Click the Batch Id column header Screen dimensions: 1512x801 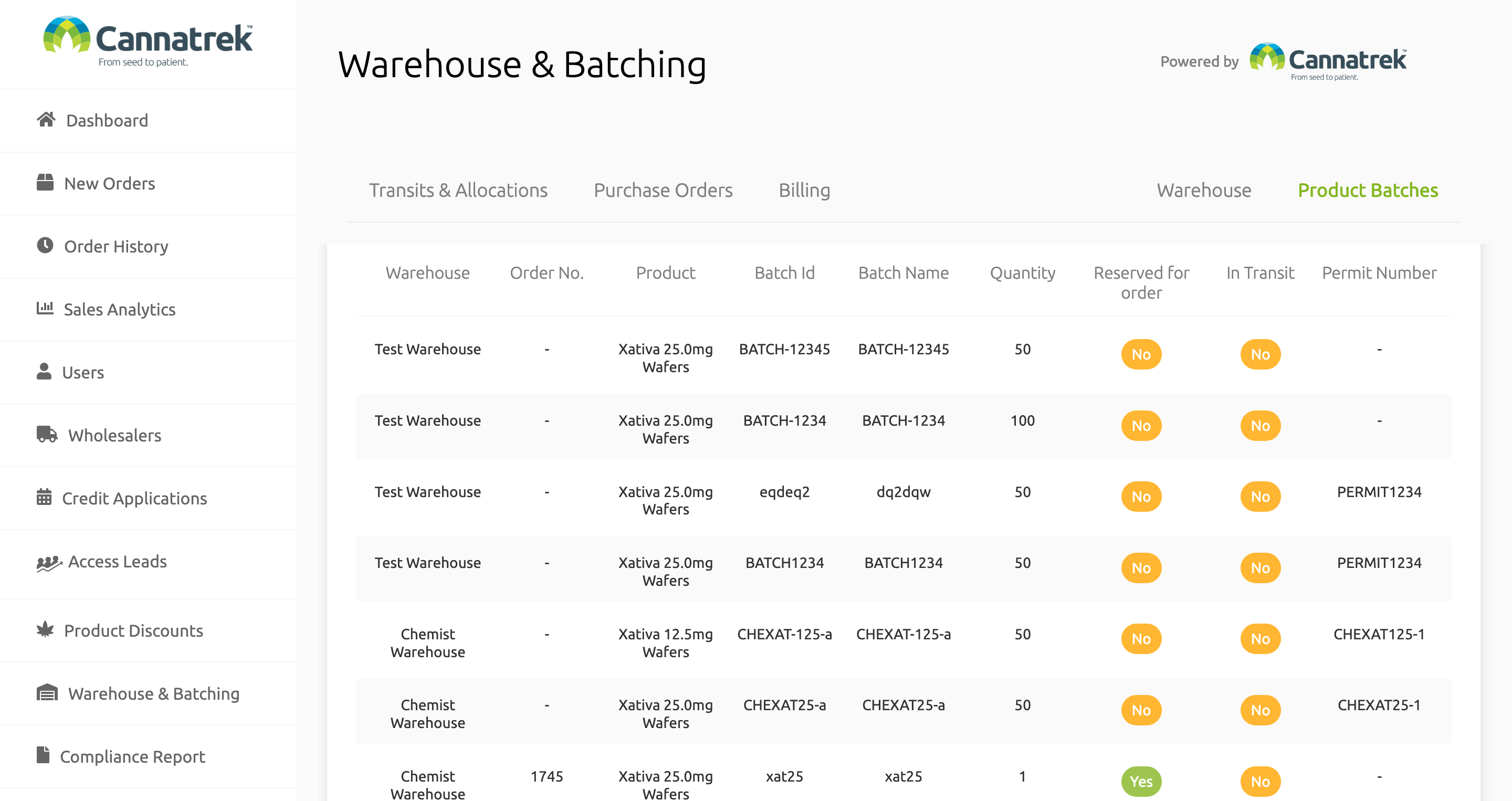point(784,273)
